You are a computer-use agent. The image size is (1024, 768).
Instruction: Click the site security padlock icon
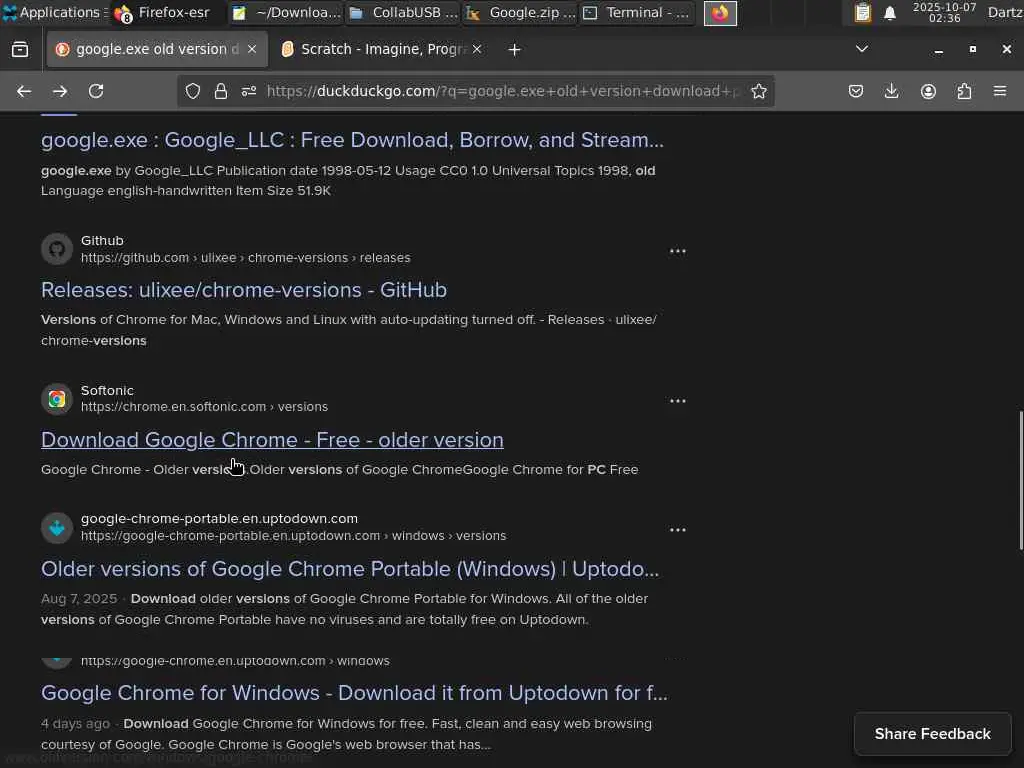221,91
